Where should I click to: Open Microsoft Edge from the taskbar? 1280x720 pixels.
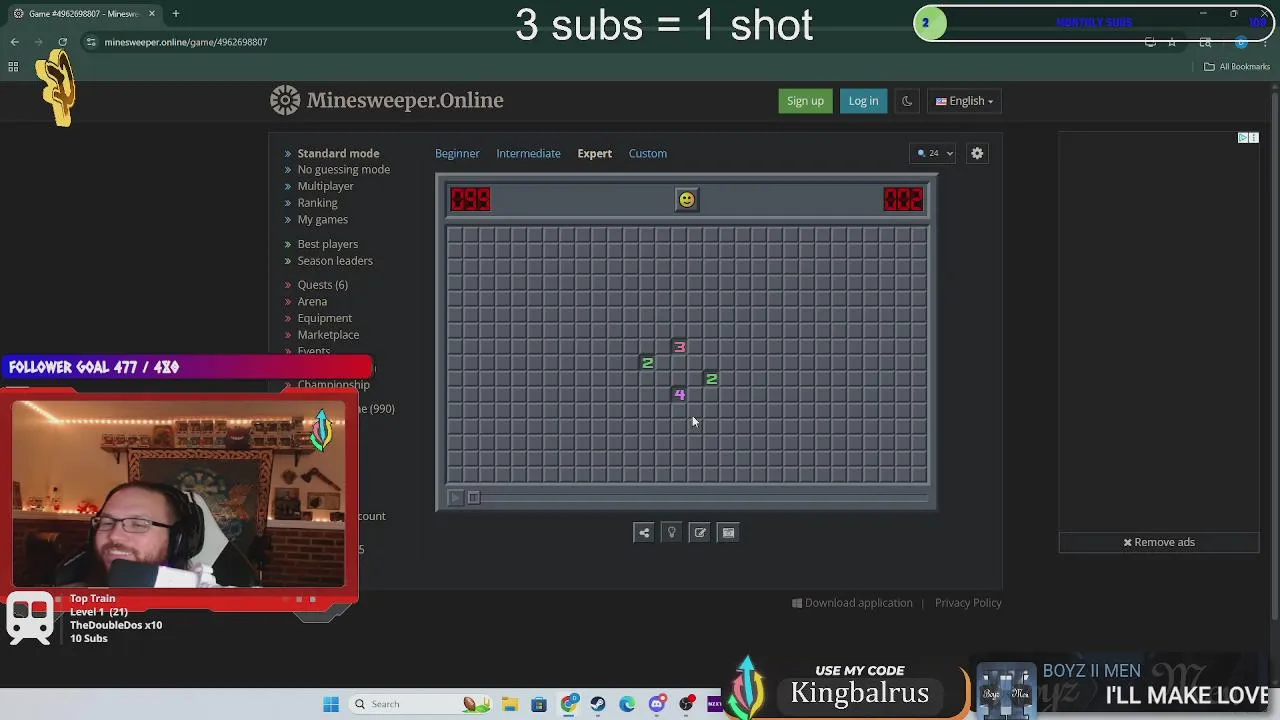(x=627, y=704)
